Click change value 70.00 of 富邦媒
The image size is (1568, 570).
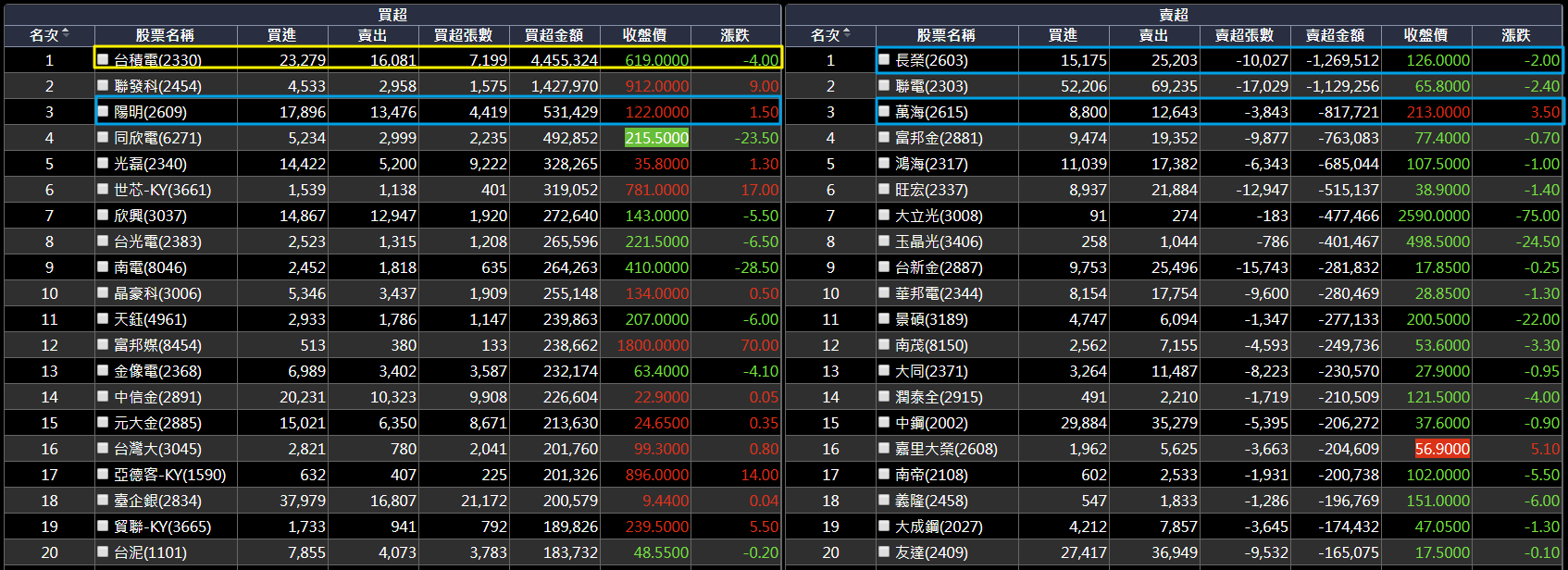point(760,345)
